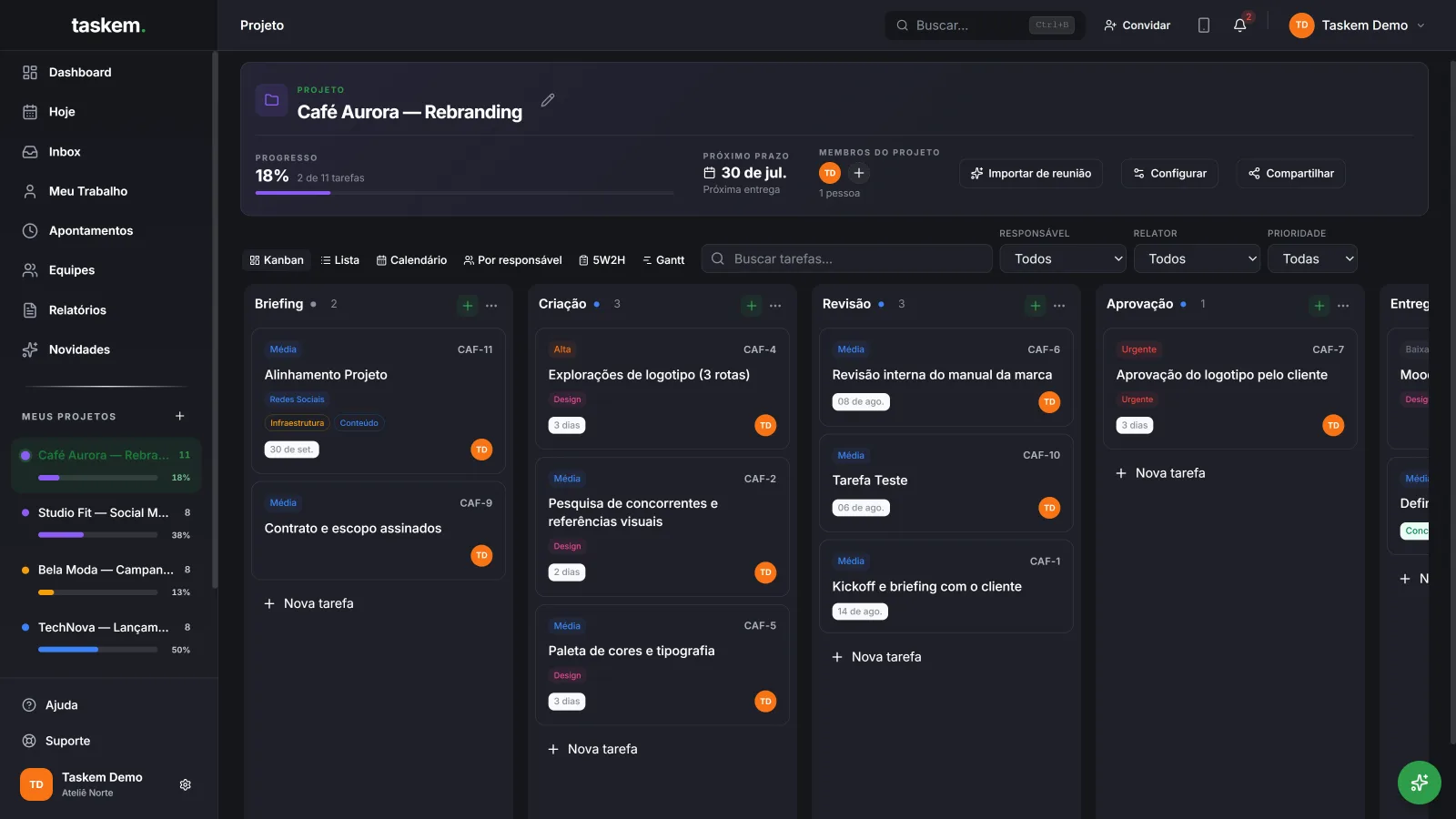
Task: Open the Alinhamento Projeto task card
Action: [x=379, y=400]
